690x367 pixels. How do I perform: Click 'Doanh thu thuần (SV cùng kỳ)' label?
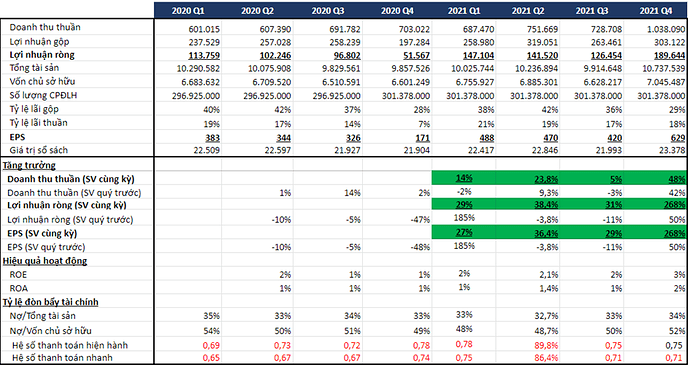pyautogui.click(x=71, y=179)
